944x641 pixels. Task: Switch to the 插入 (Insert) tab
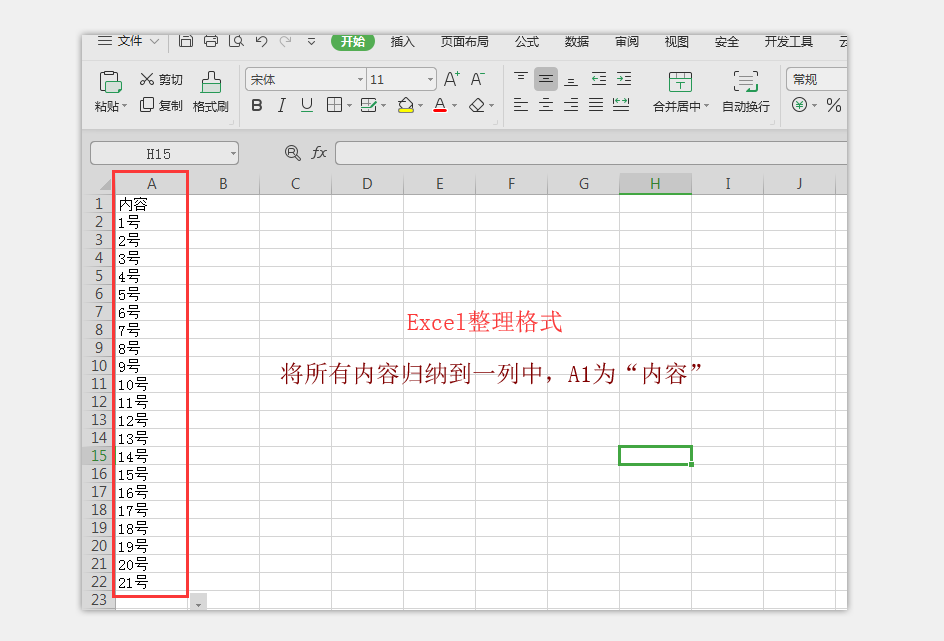tap(403, 42)
